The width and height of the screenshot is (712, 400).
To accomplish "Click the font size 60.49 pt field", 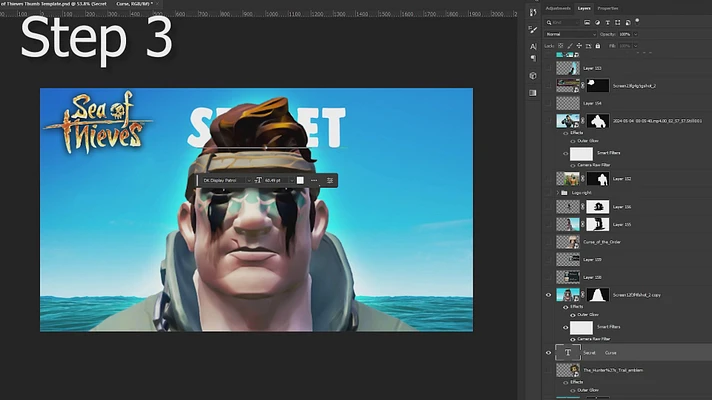I will 276,180.
